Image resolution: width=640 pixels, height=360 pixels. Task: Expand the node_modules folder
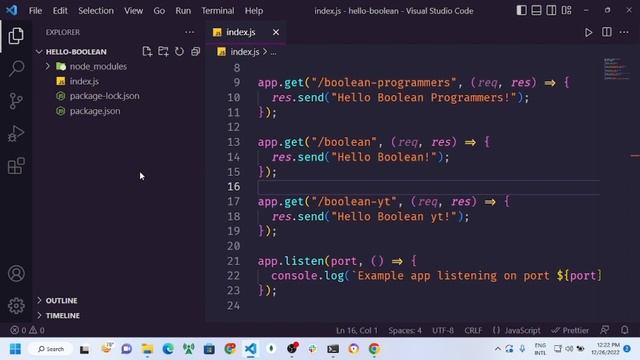pos(47,66)
